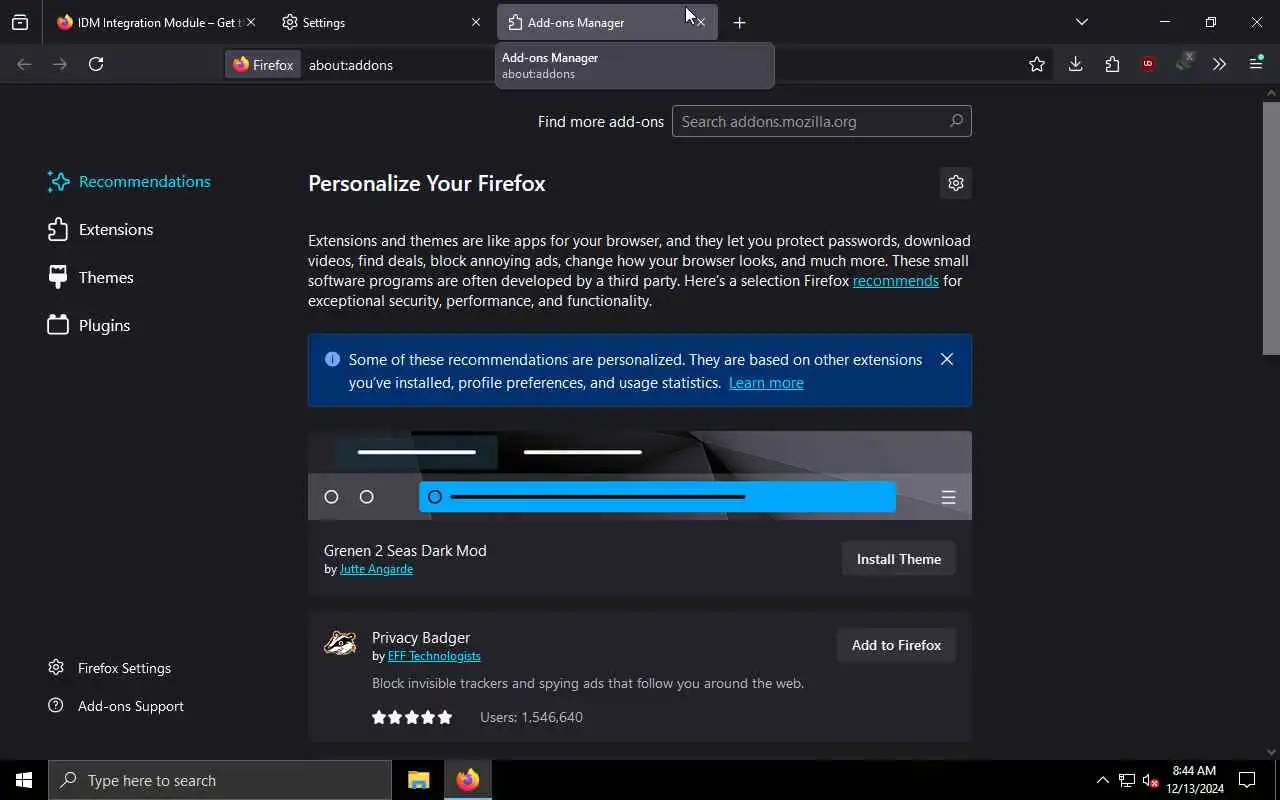Click the IDM integration toolbar icon
This screenshot has height=800, width=1280.
1184,64
